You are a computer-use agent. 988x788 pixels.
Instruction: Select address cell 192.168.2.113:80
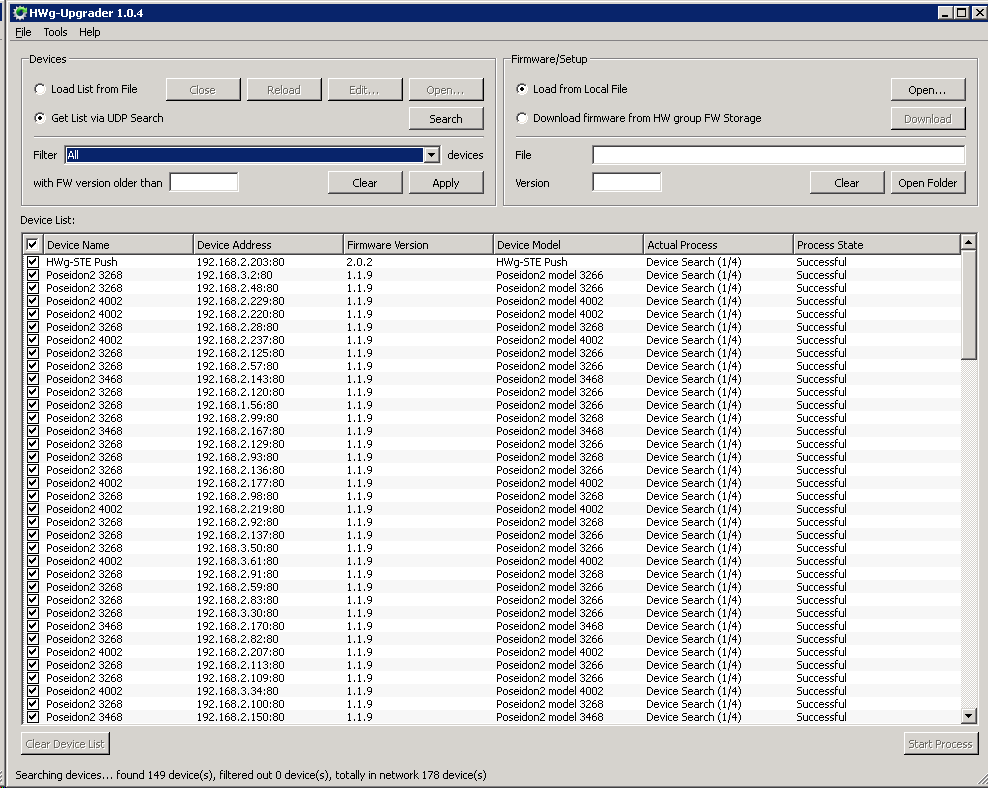click(240, 665)
